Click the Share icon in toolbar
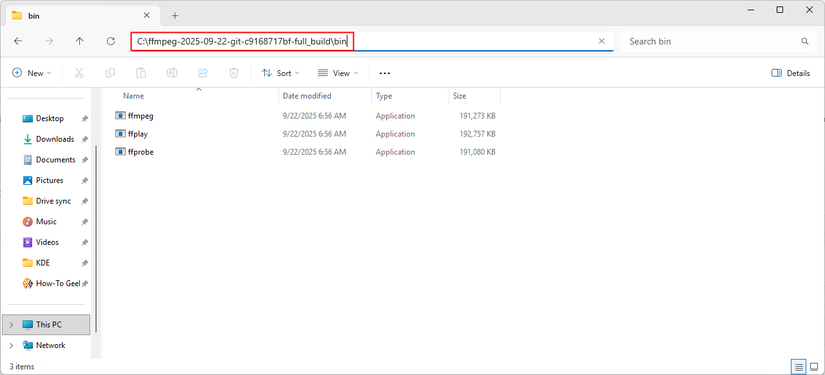The width and height of the screenshot is (825, 375). pos(203,73)
